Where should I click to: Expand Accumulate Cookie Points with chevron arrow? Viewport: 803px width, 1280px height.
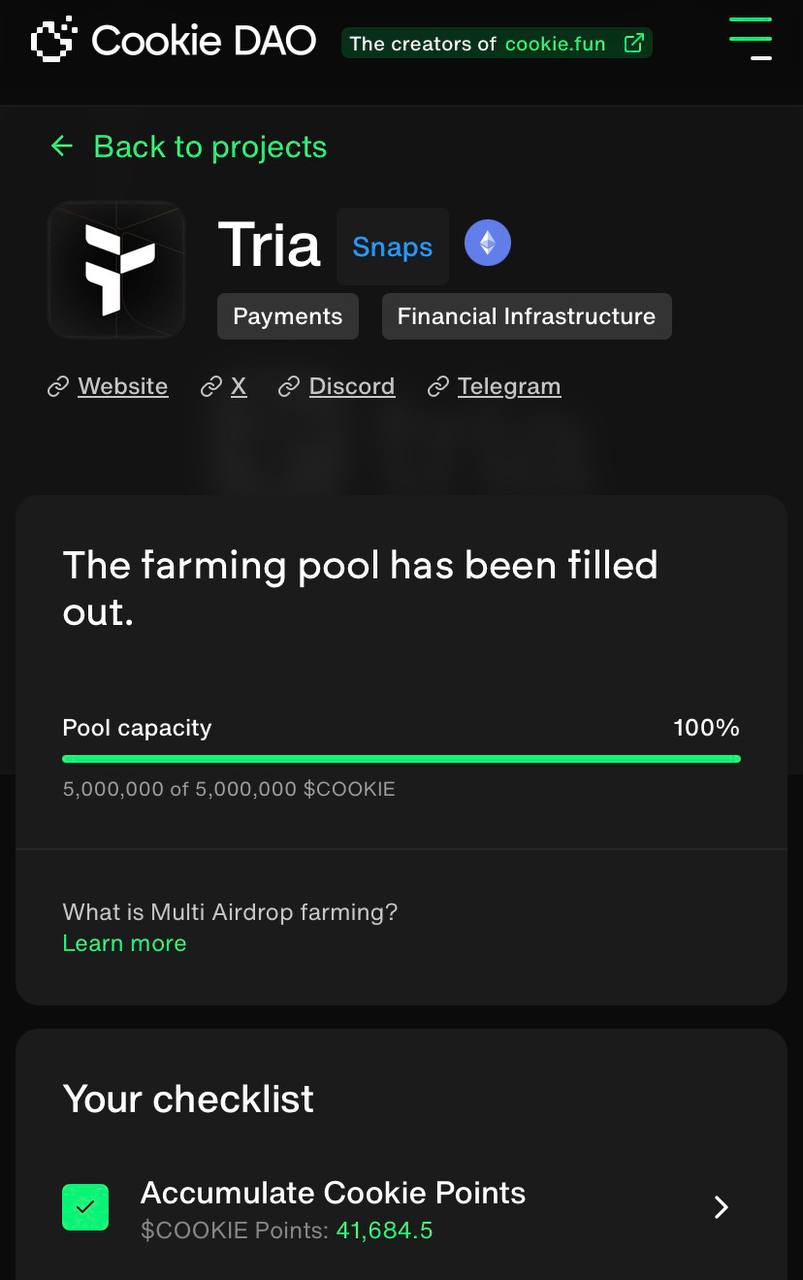(721, 1208)
